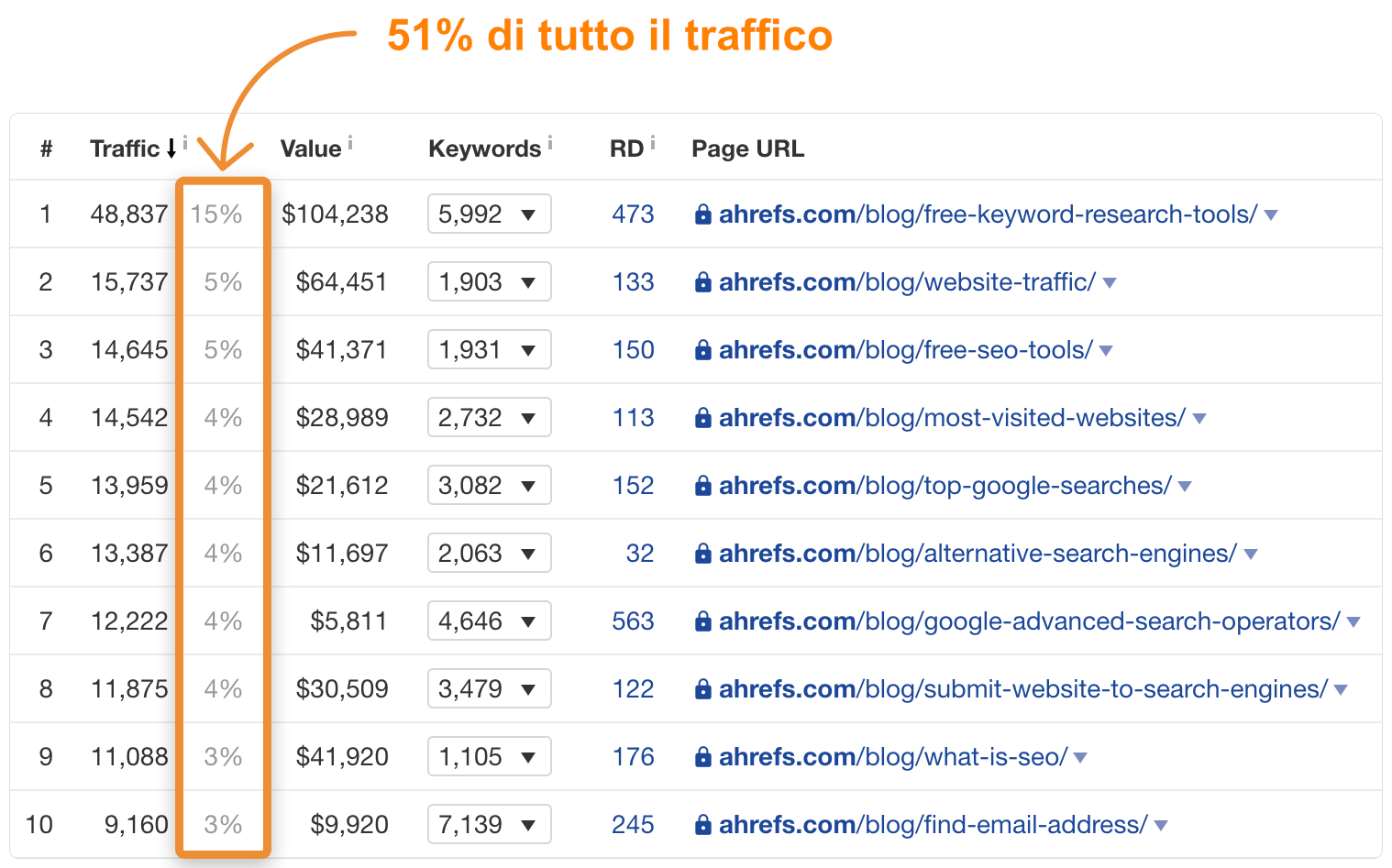The image size is (1392, 868).
Task: Click the 113 referring domains link
Action: 633,418
